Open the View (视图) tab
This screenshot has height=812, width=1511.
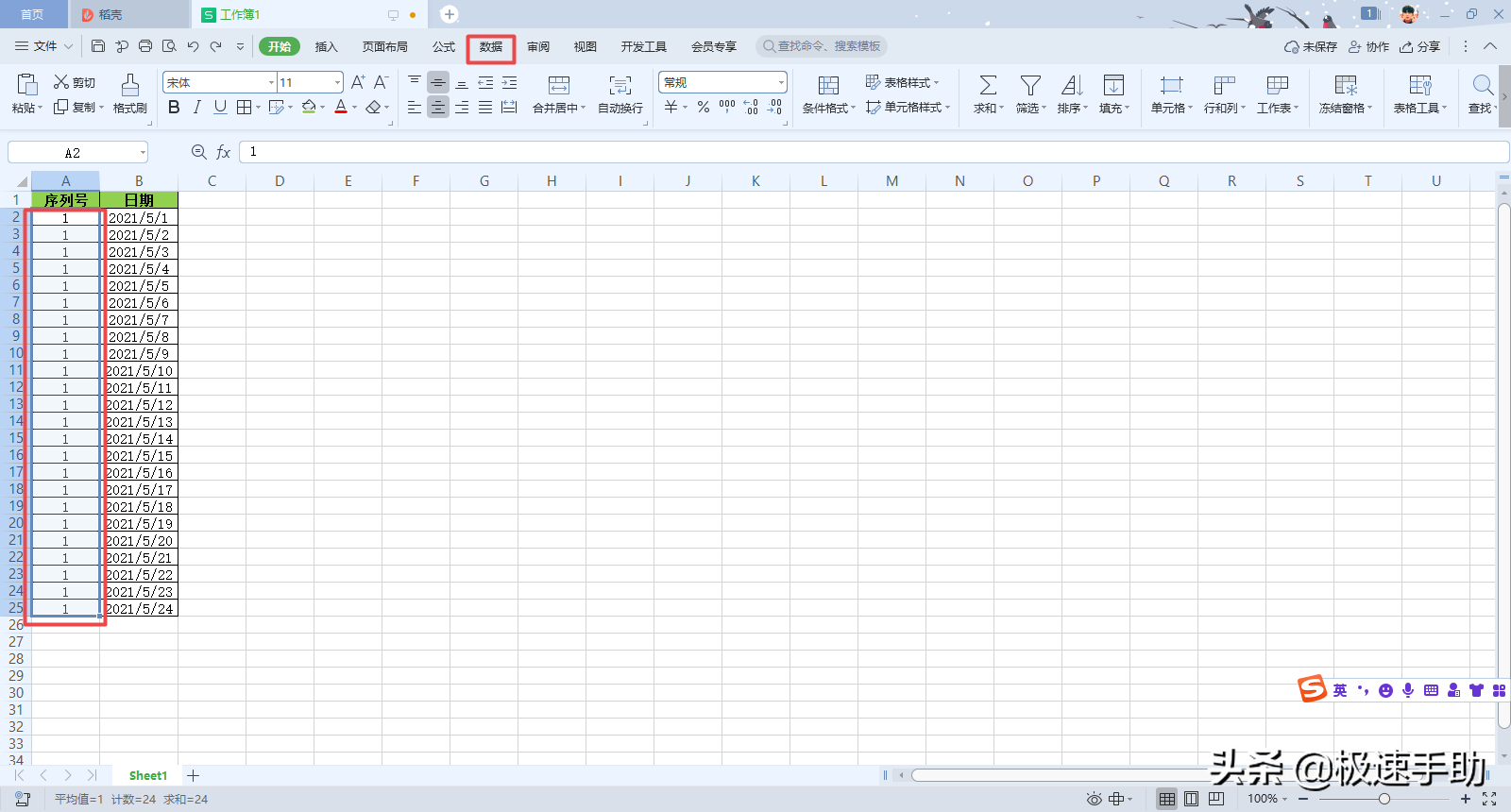tap(585, 47)
